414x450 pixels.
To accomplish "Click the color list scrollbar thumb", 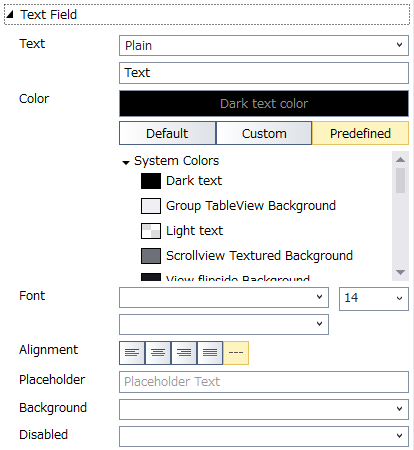I will pos(400,180).
